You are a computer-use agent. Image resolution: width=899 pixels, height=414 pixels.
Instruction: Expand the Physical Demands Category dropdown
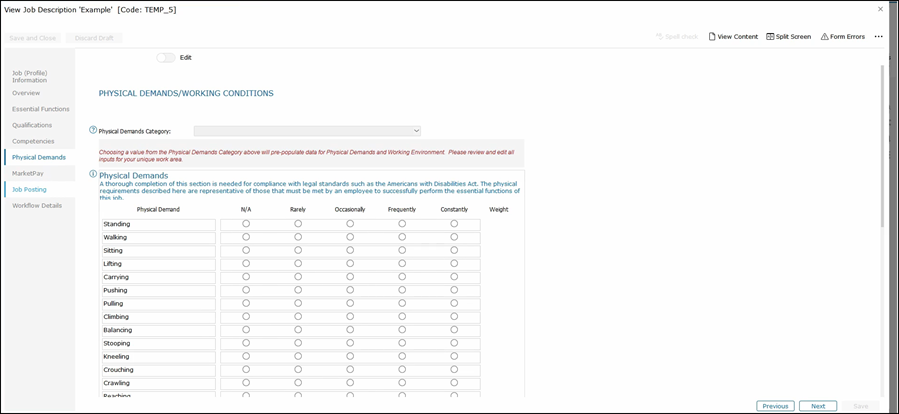307,131
